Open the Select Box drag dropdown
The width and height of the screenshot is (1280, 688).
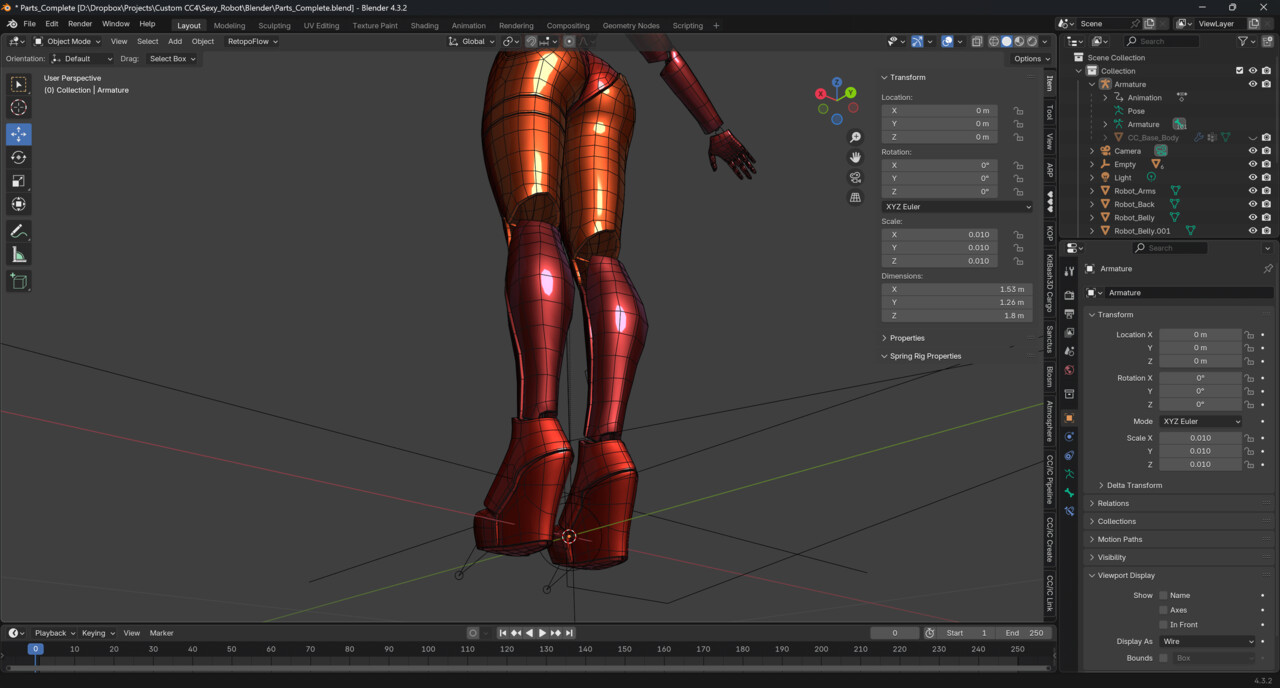pyautogui.click(x=172, y=59)
